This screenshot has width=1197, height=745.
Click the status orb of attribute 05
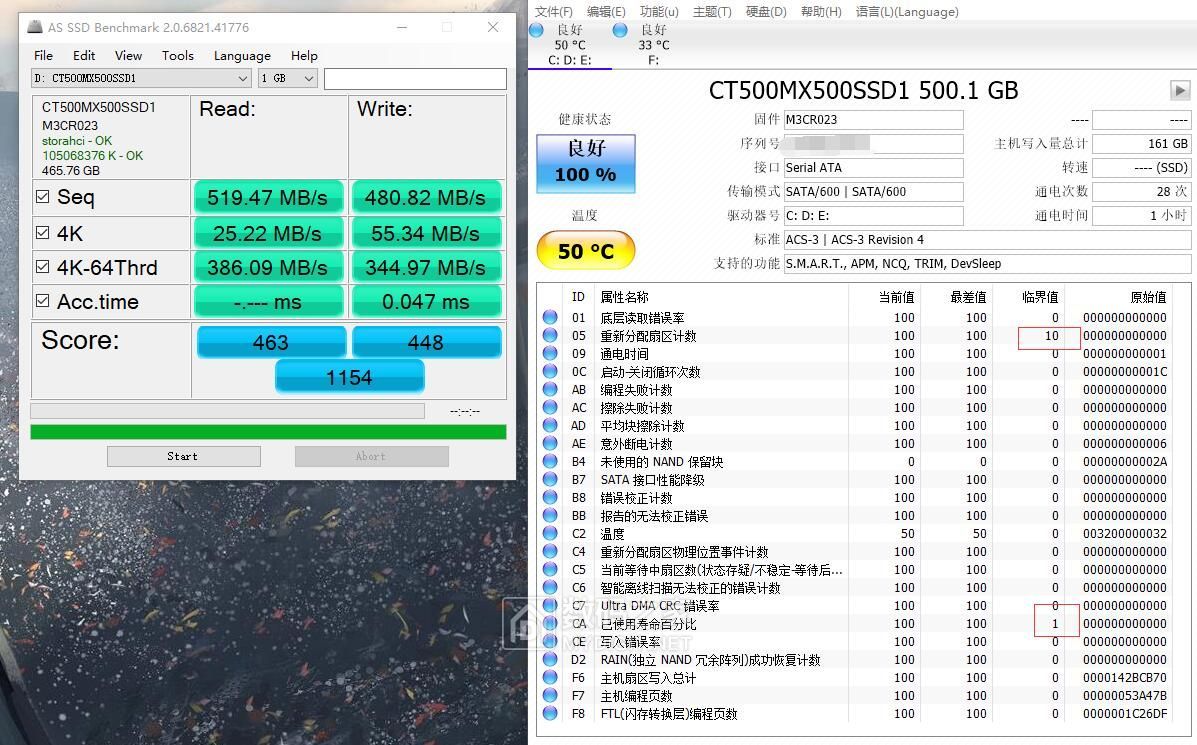(x=550, y=335)
